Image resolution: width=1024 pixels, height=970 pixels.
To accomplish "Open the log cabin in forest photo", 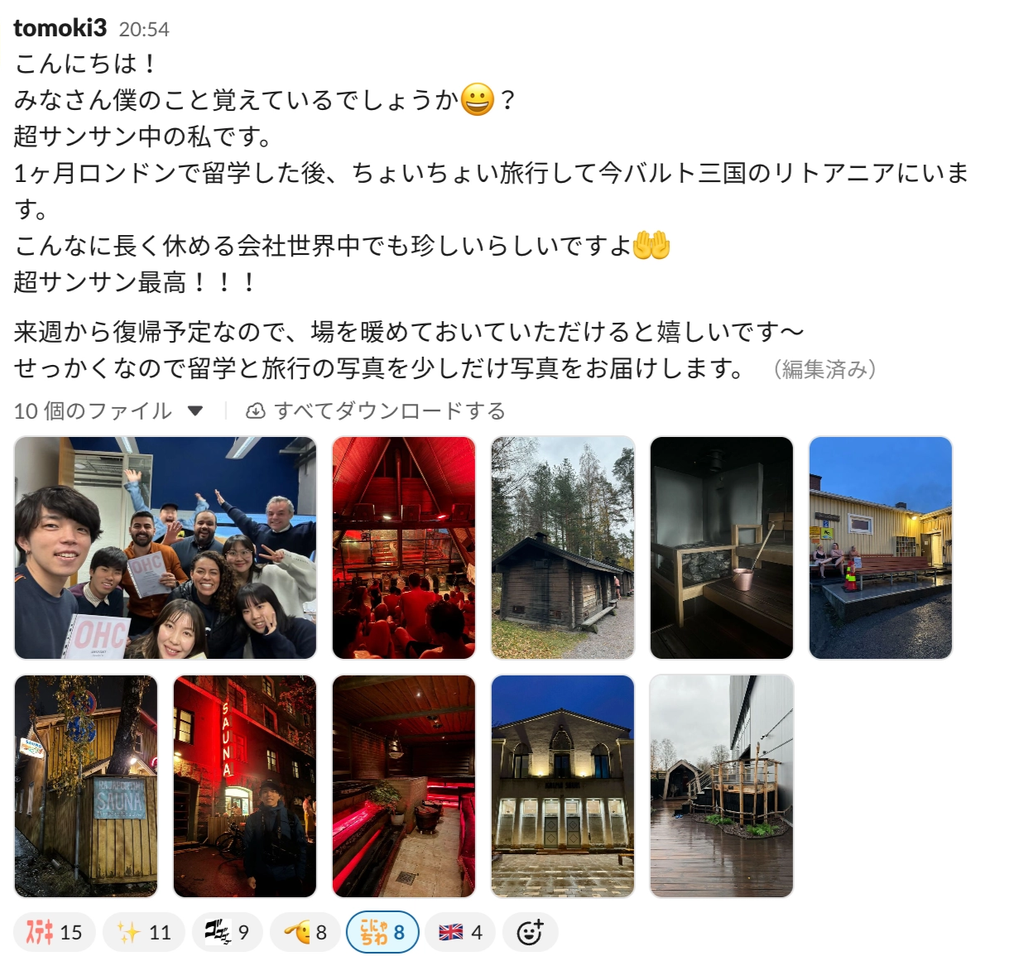I will tap(562, 547).
